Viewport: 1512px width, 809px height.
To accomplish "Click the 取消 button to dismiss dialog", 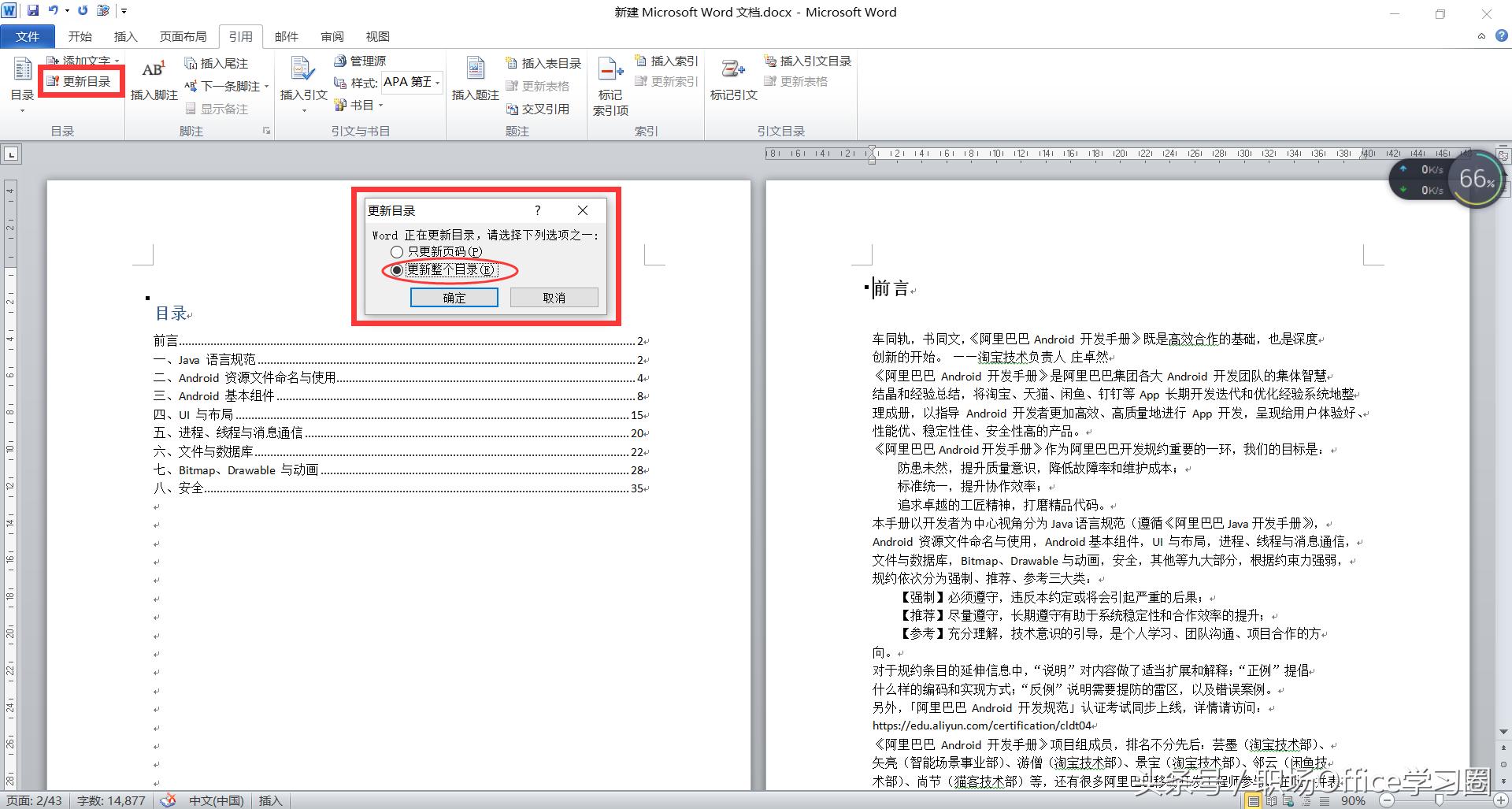I will coord(554,297).
